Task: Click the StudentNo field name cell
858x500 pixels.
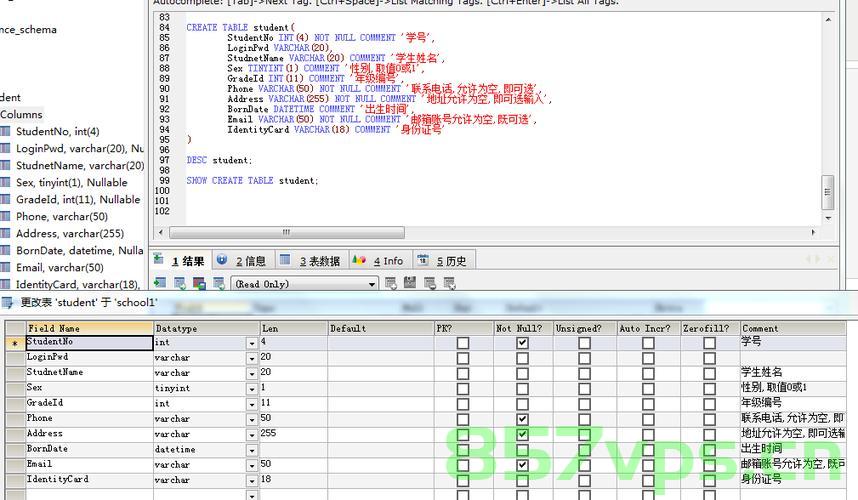Action: [x=89, y=342]
